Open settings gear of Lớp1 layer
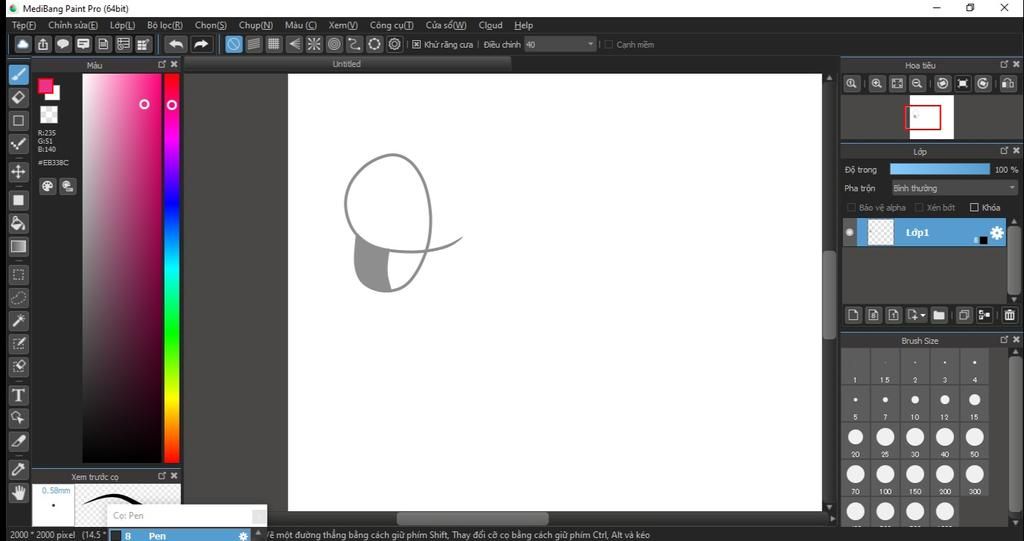 coord(997,233)
